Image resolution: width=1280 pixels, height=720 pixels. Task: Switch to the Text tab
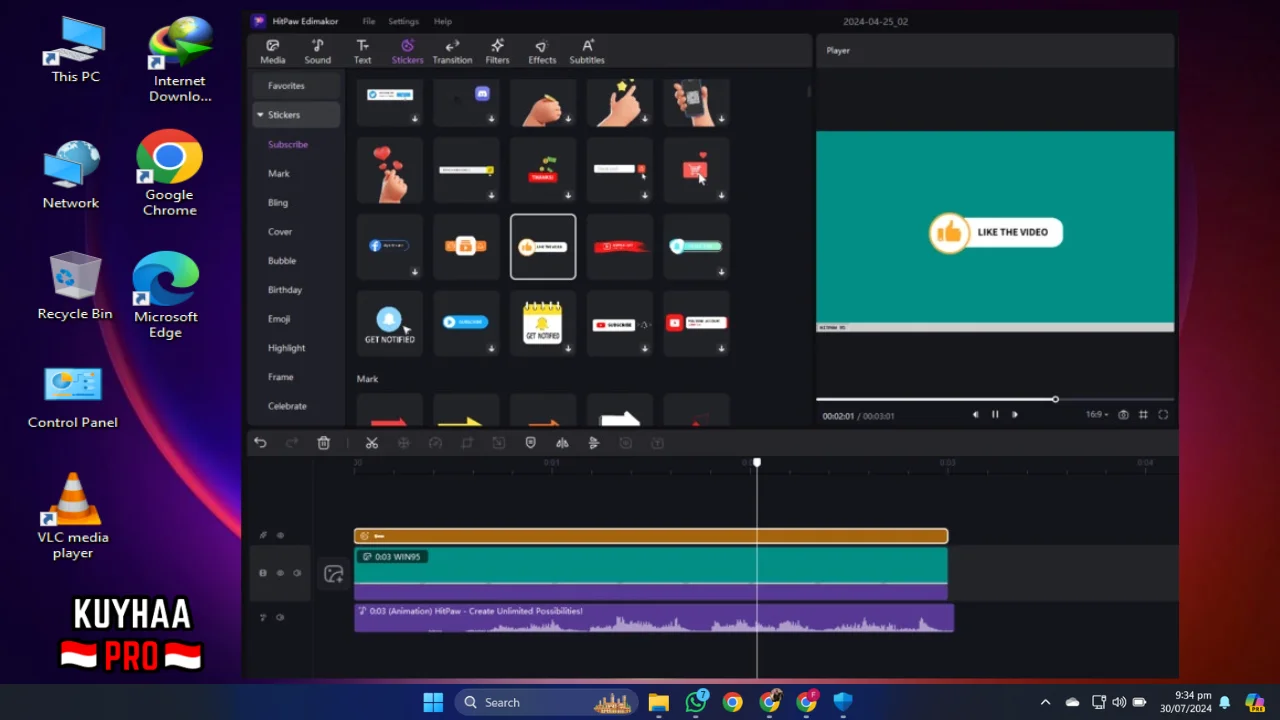(362, 52)
